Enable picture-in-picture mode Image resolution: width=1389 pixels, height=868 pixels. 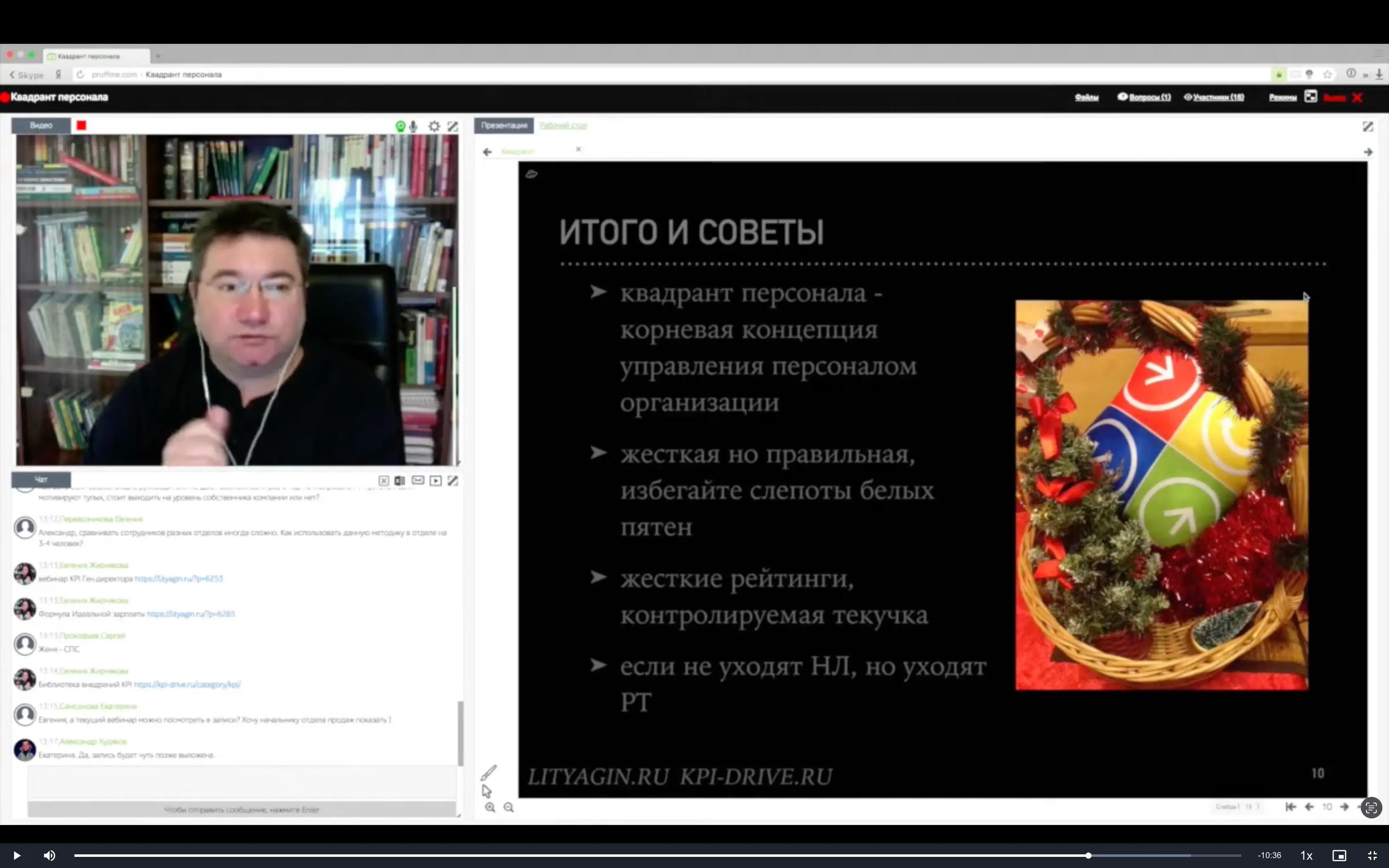coord(1339,855)
